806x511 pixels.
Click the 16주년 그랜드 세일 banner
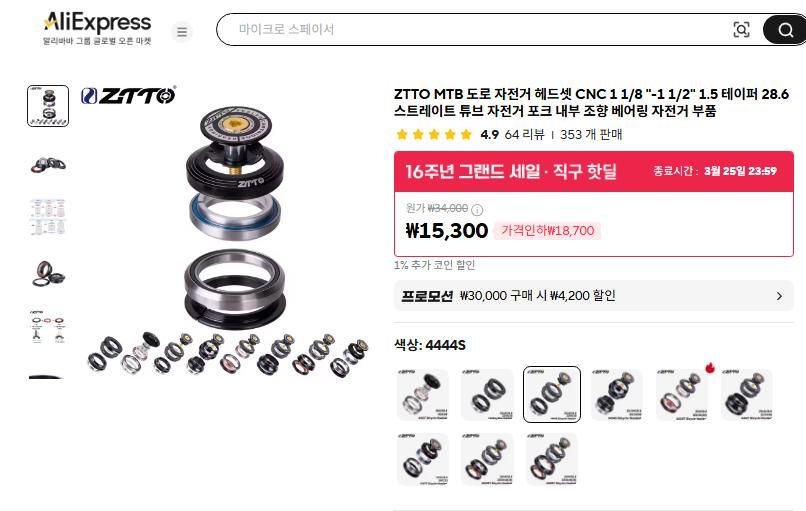pos(594,171)
